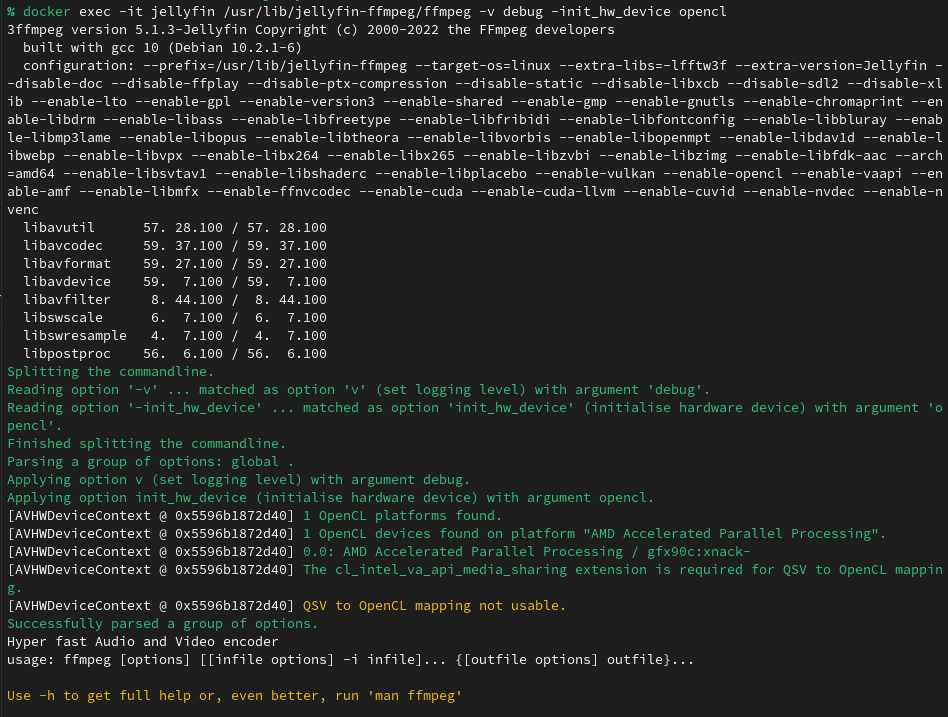Click the 'QSV to OpenCL mapping not usable.' warning

coord(434,606)
